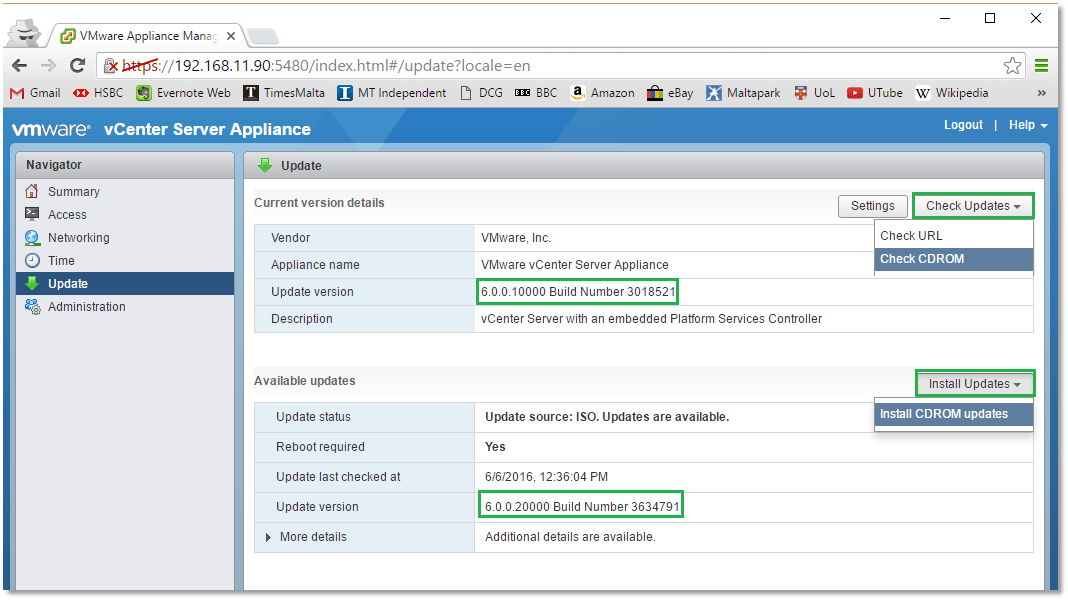Screen dimensions: 1068x600
Task: Click 'Additional details are available.' text
Action: click(x=570, y=537)
